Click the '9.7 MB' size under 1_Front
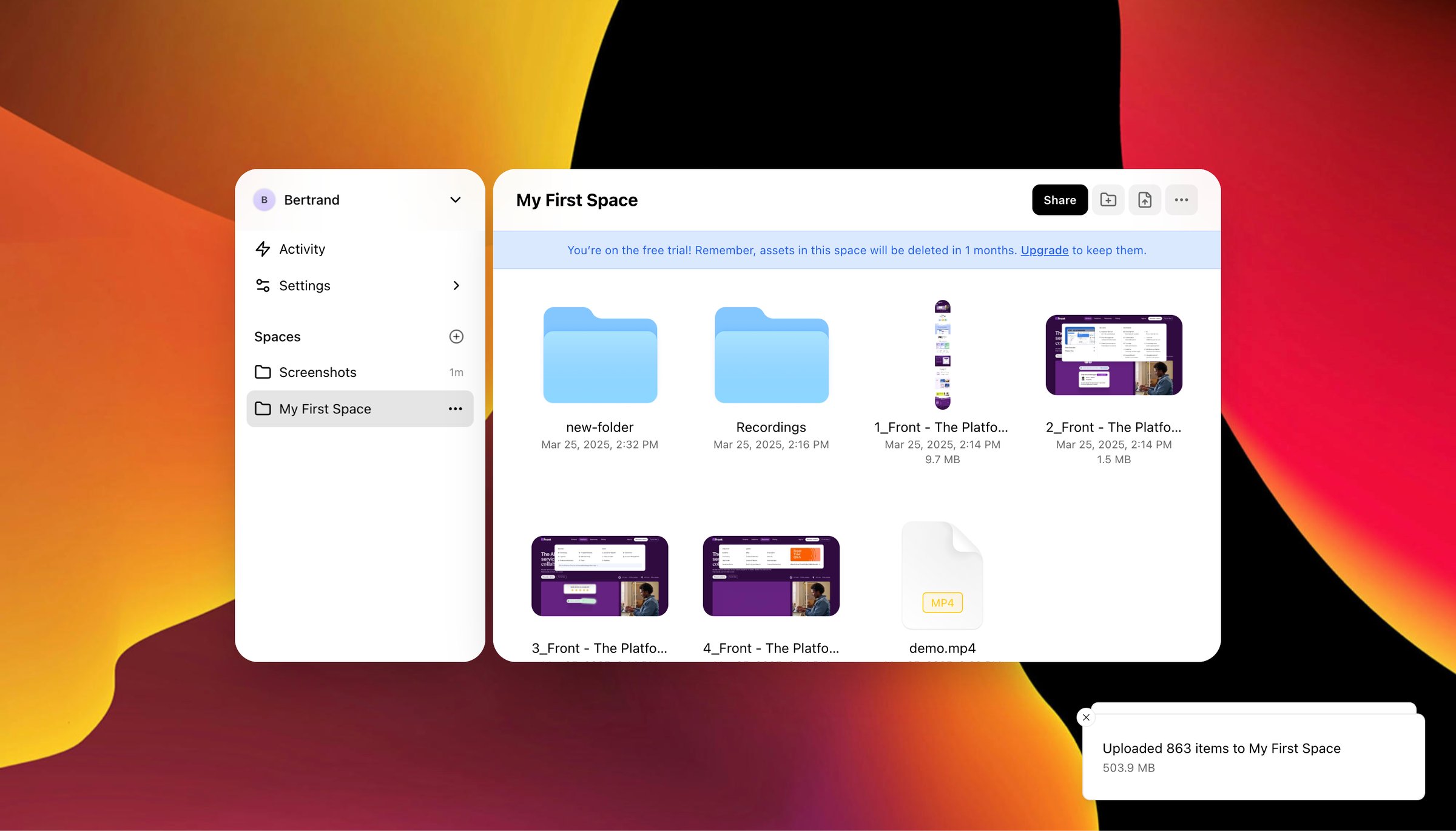Screen dimensions: 1456x831 click(942, 460)
